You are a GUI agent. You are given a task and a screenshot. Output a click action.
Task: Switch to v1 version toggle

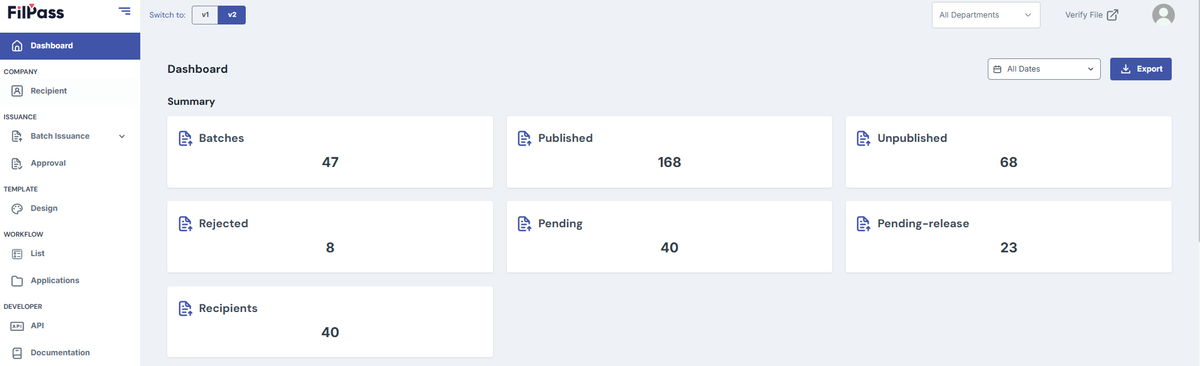click(x=204, y=15)
